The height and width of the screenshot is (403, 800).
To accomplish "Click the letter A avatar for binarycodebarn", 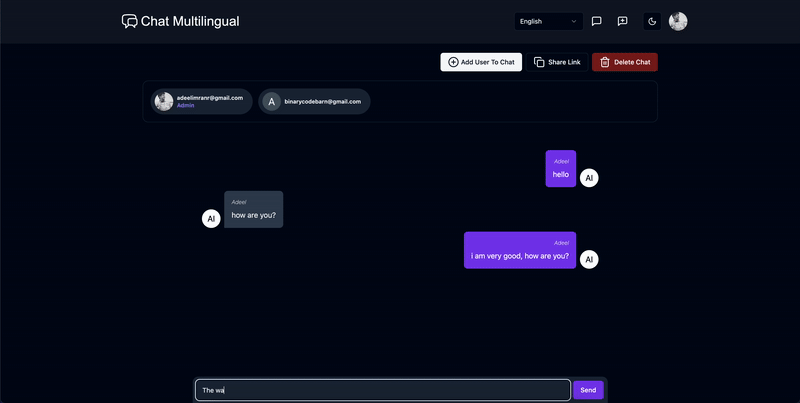I will 271,102.
